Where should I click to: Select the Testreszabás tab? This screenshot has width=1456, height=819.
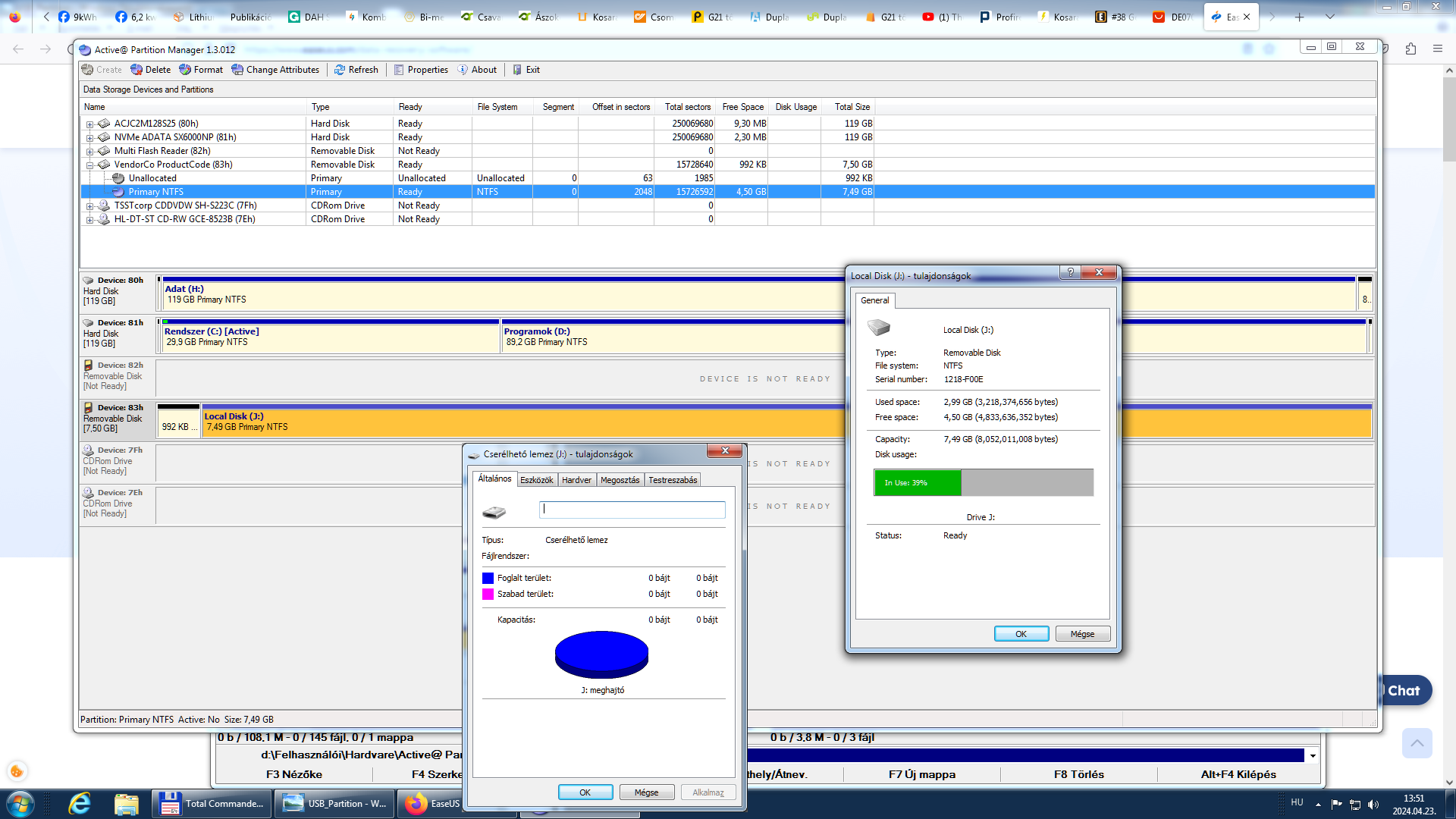click(x=672, y=480)
